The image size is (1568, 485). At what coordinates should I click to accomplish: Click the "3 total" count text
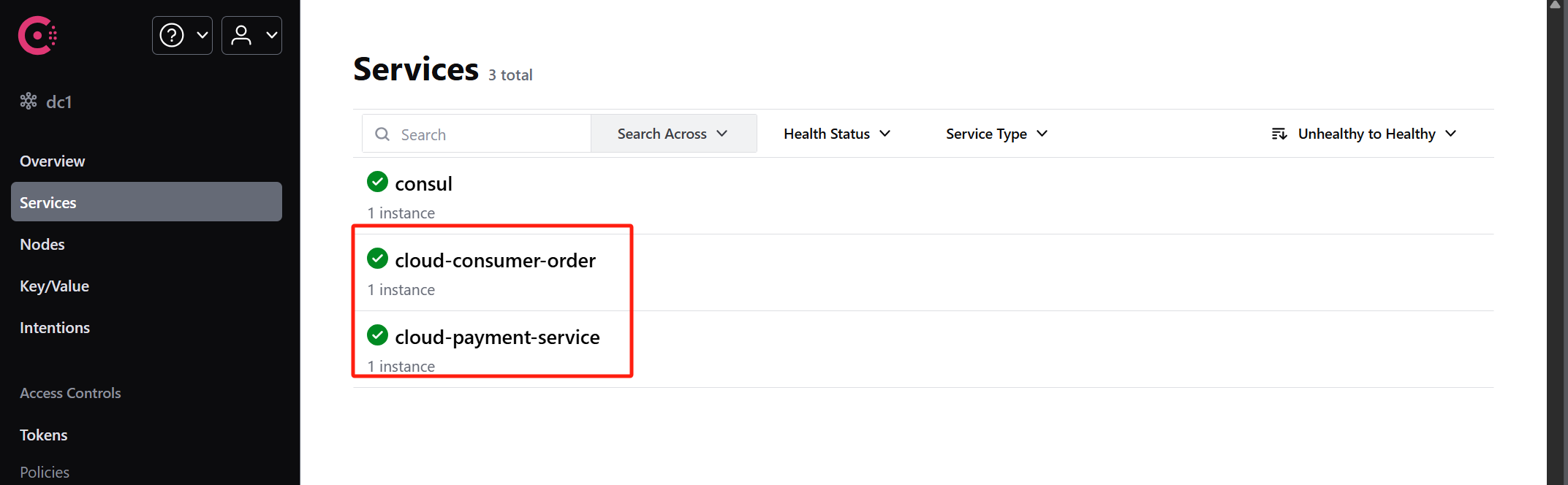click(x=510, y=75)
